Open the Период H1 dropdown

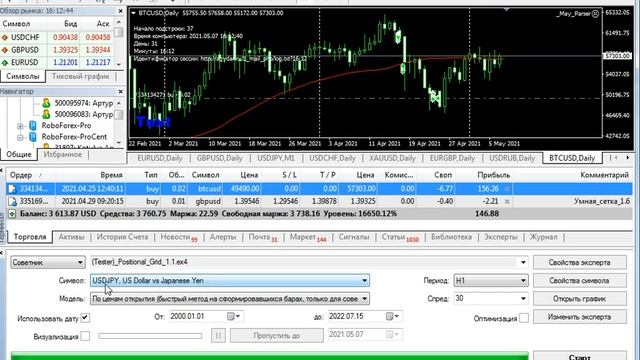click(491, 280)
